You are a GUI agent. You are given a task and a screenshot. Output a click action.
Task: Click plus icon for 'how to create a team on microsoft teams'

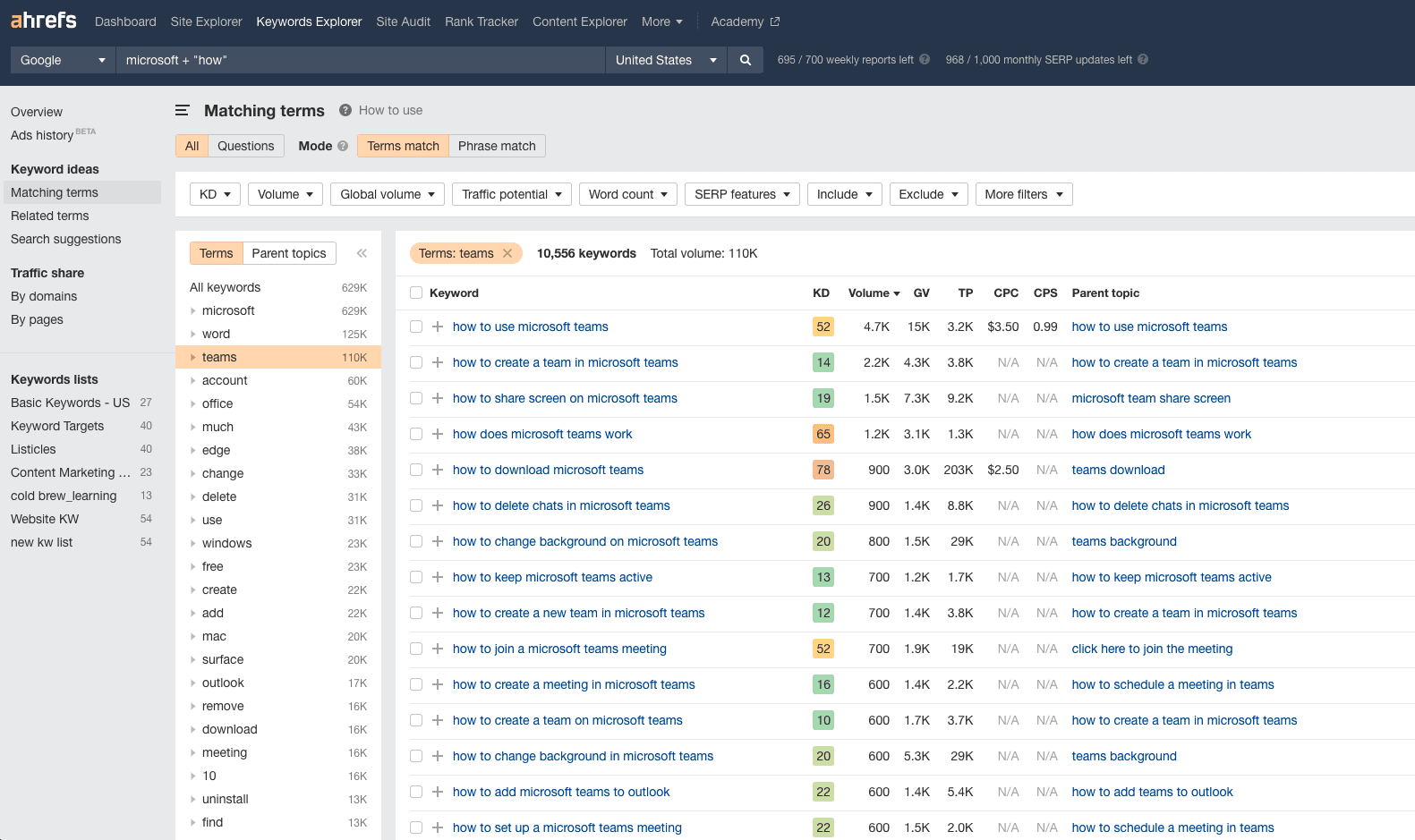438,720
